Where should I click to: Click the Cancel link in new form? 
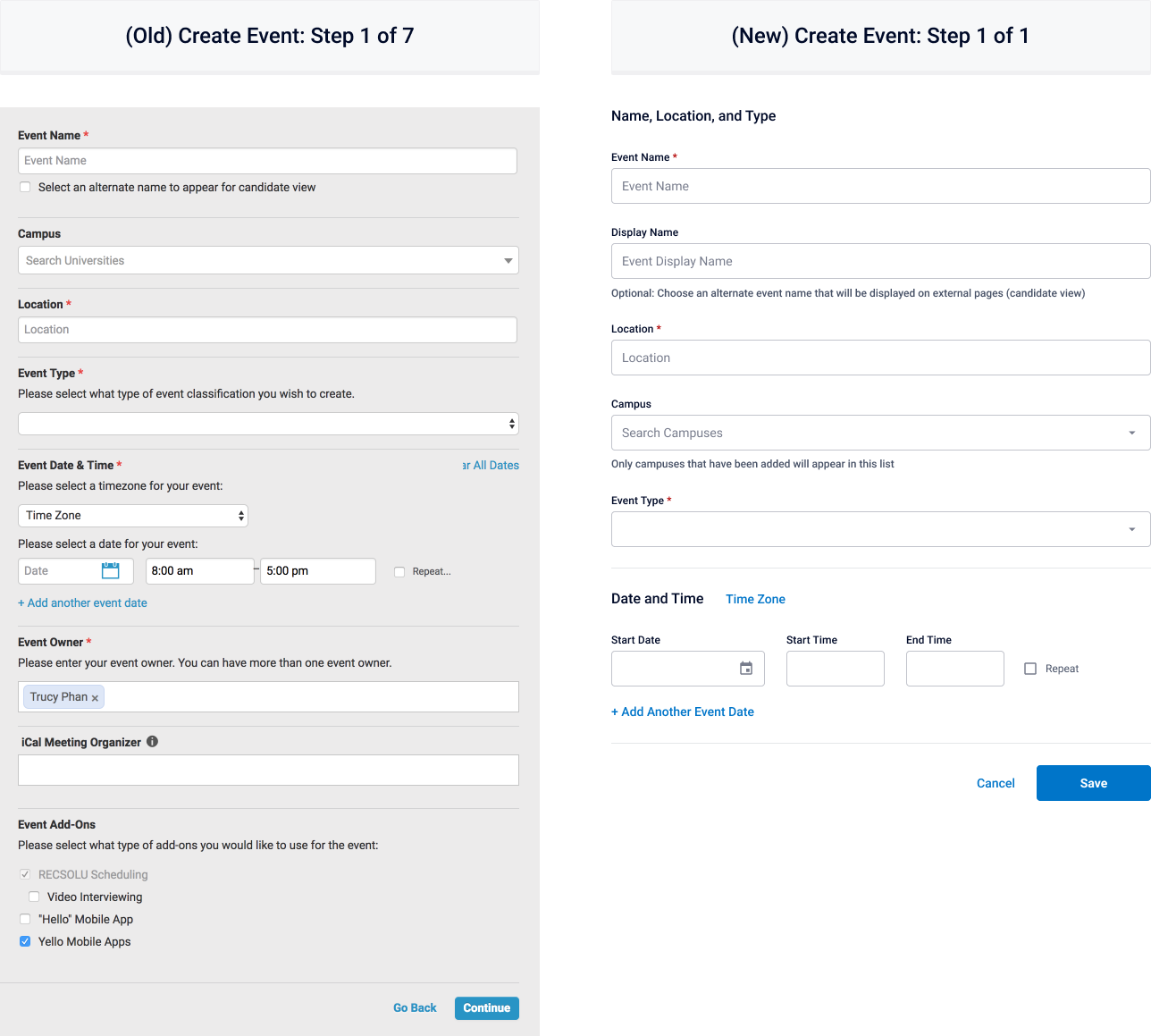tap(996, 783)
